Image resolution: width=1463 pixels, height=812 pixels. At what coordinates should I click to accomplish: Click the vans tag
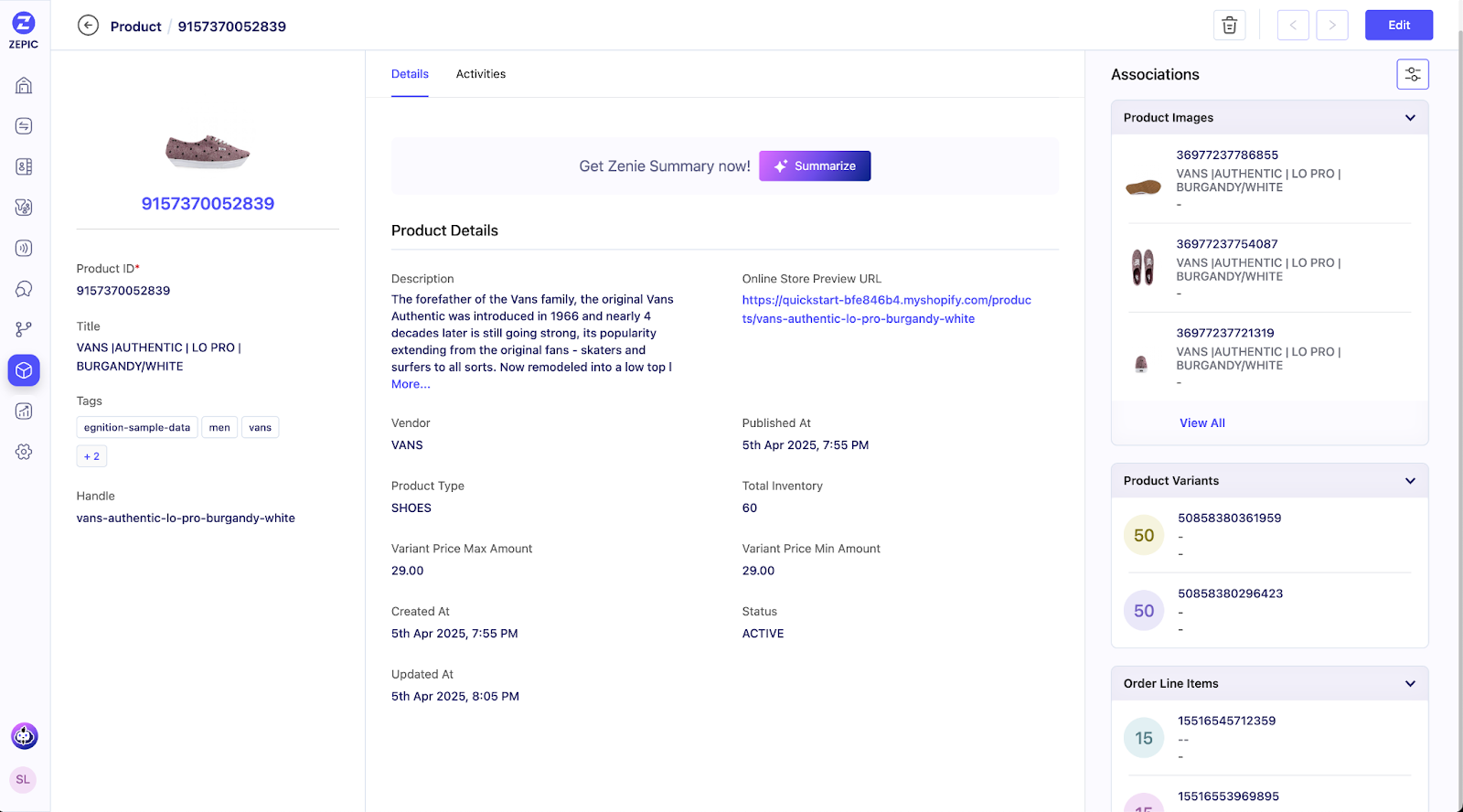[x=261, y=427]
